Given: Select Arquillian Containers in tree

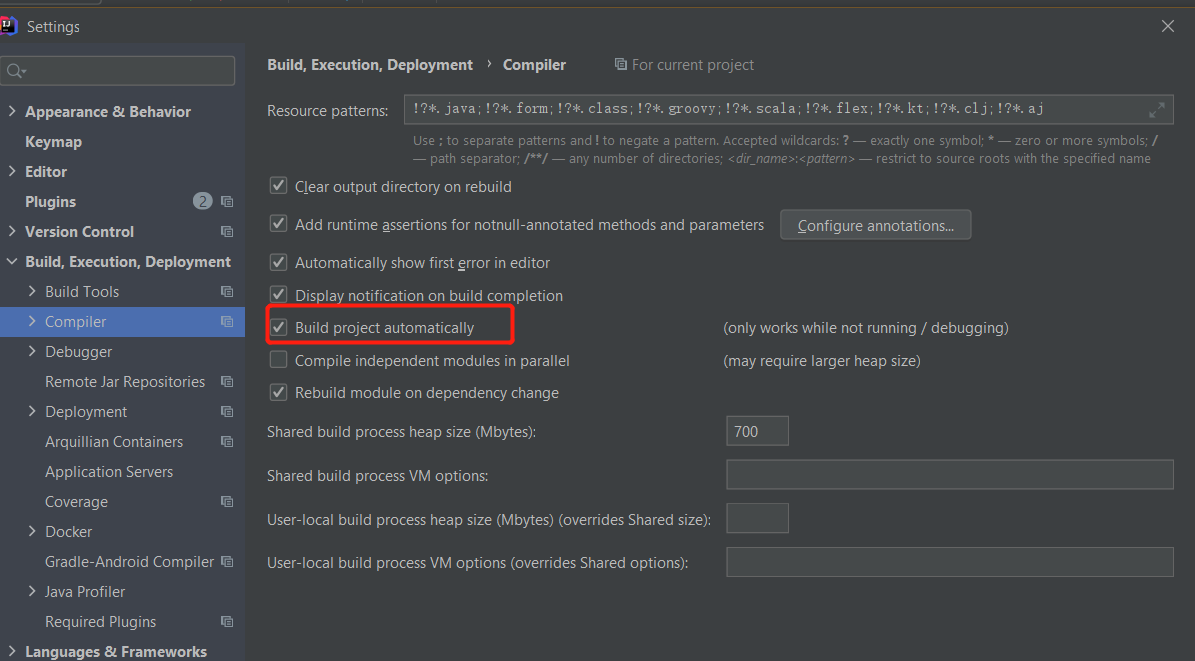Looking at the screenshot, I should [114, 441].
